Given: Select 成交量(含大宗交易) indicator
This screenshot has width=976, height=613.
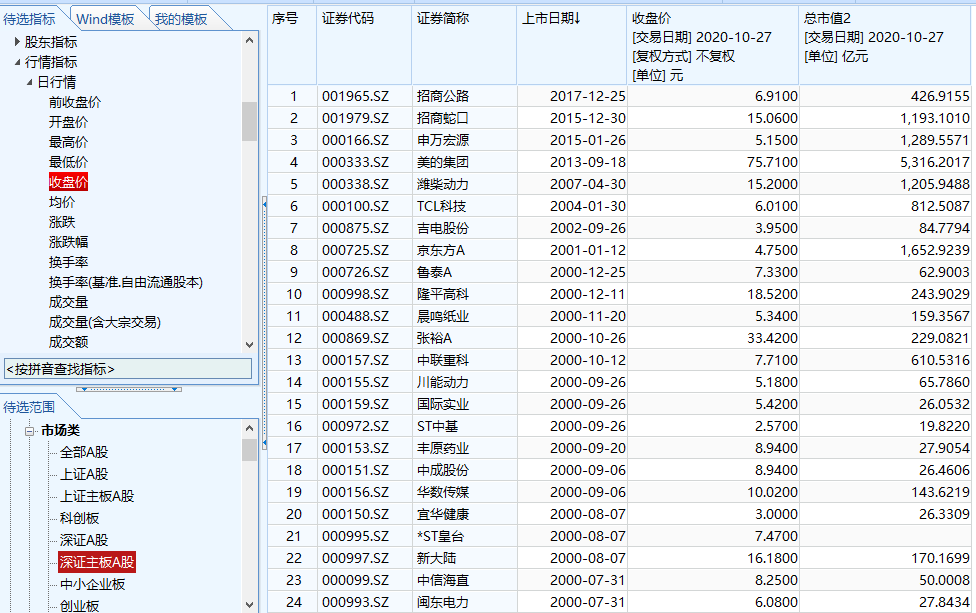Looking at the screenshot, I should click(x=105, y=322).
